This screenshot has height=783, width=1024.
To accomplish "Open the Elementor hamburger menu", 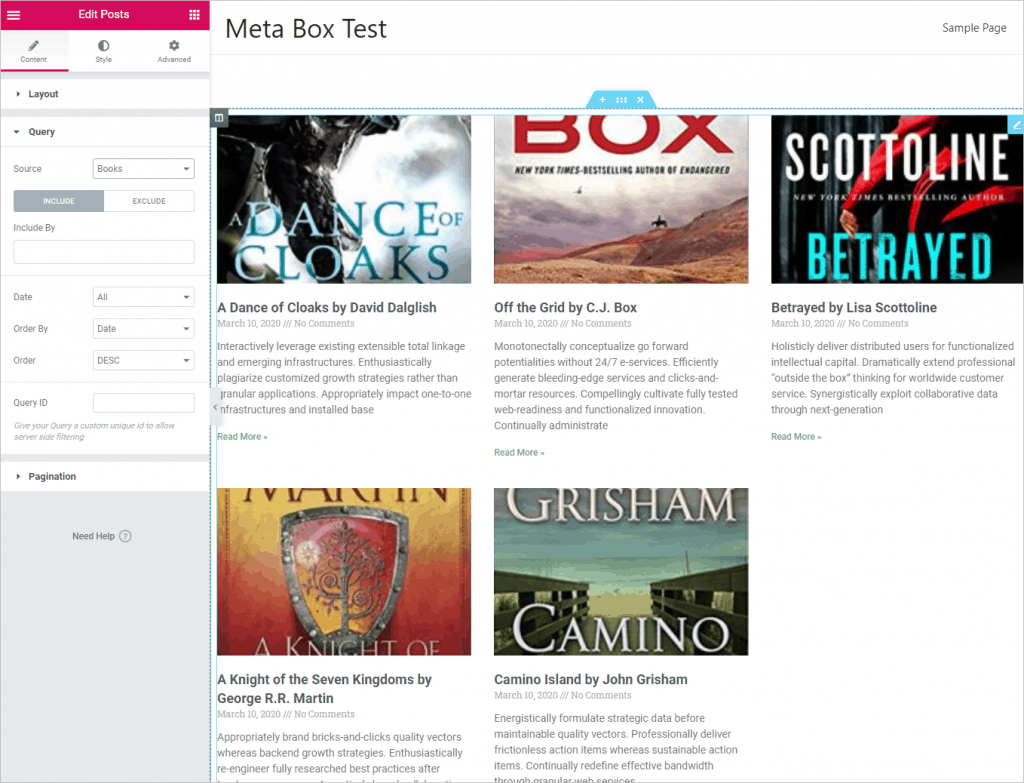I will pyautogui.click(x=14, y=15).
